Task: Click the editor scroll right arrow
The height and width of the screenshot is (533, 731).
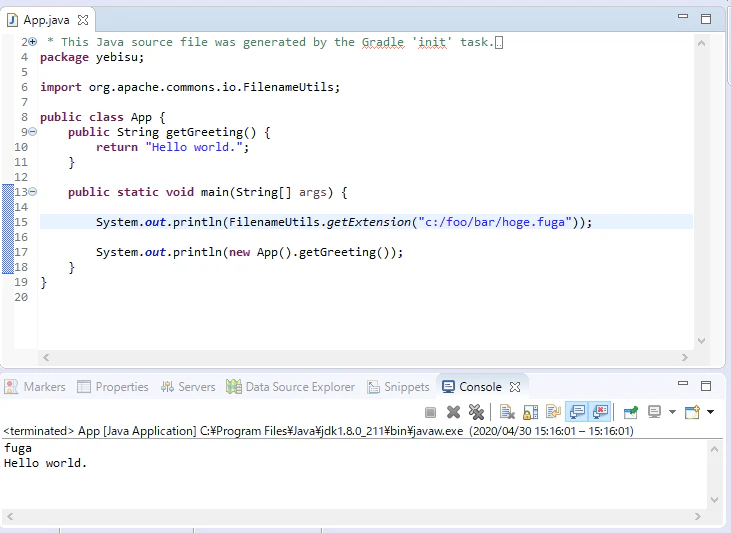Action: point(685,358)
